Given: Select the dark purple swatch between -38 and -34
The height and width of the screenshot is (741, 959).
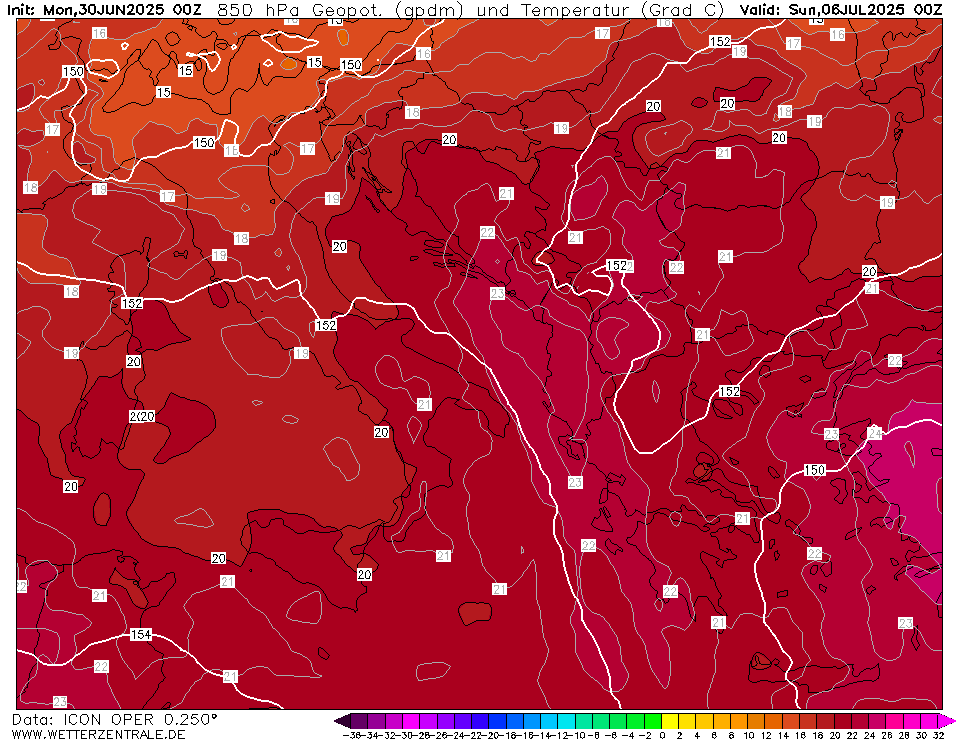Looking at the screenshot, I should 359,721.
